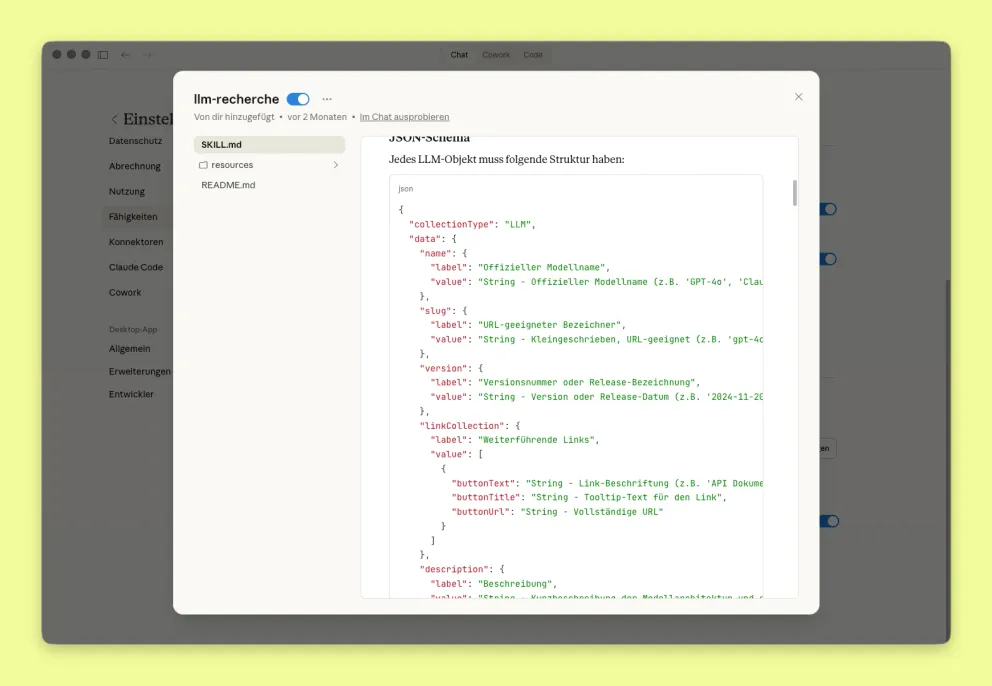
Task: Select Entwickler in the settings sidebar
Action: [131, 394]
